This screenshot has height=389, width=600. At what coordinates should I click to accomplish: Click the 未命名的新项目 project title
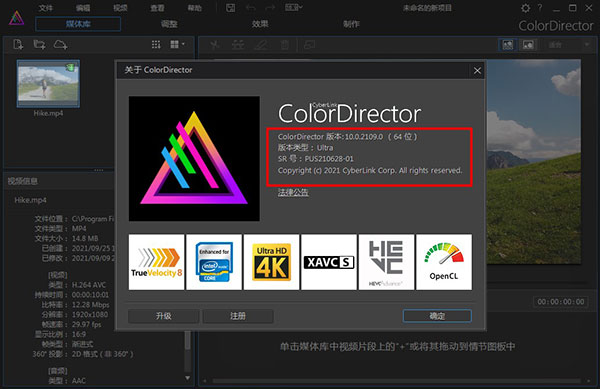(x=427, y=8)
